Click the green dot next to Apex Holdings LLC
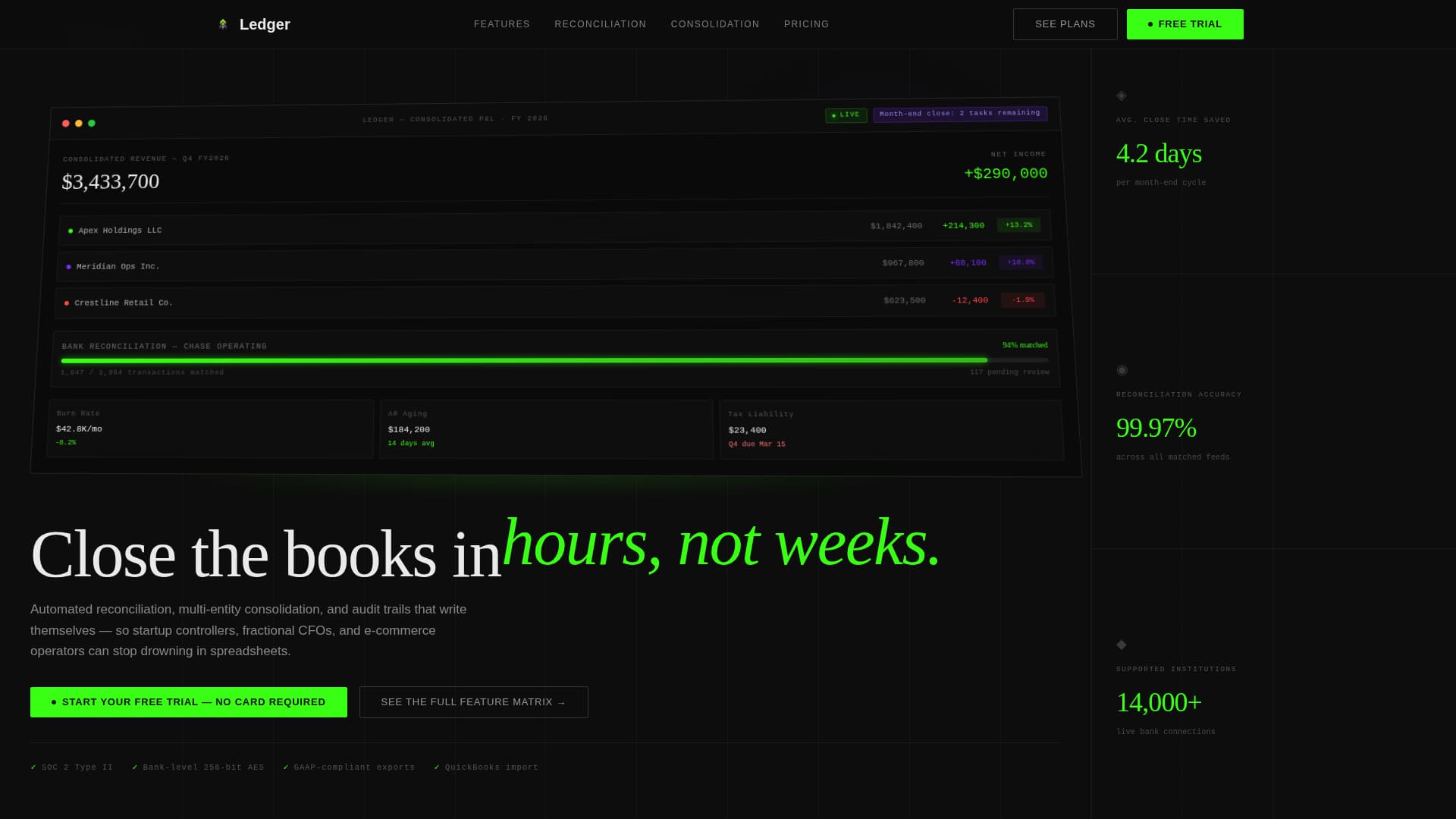Viewport: 1456px width, 819px height. 71,231
